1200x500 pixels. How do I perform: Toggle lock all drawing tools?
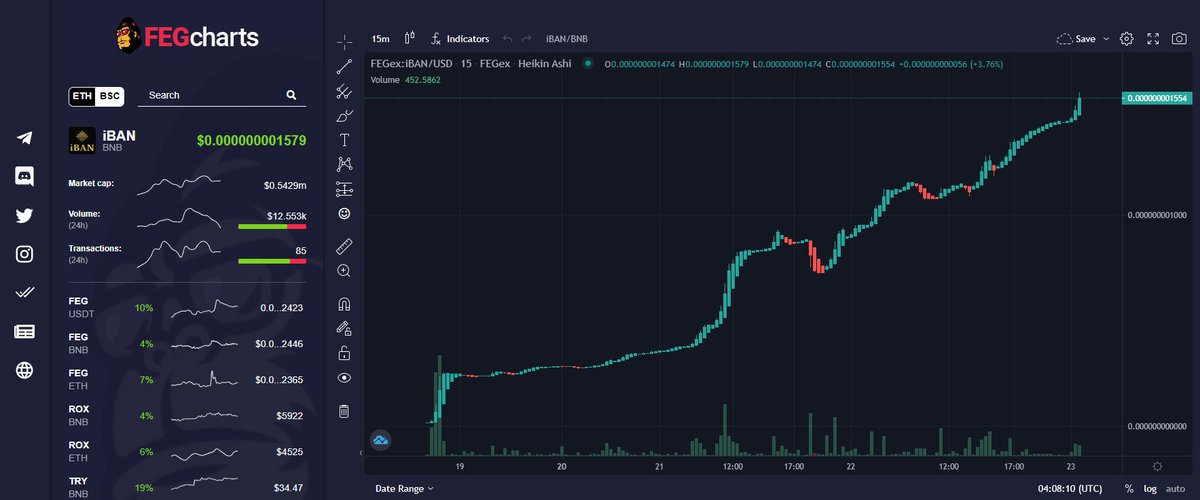click(344, 353)
